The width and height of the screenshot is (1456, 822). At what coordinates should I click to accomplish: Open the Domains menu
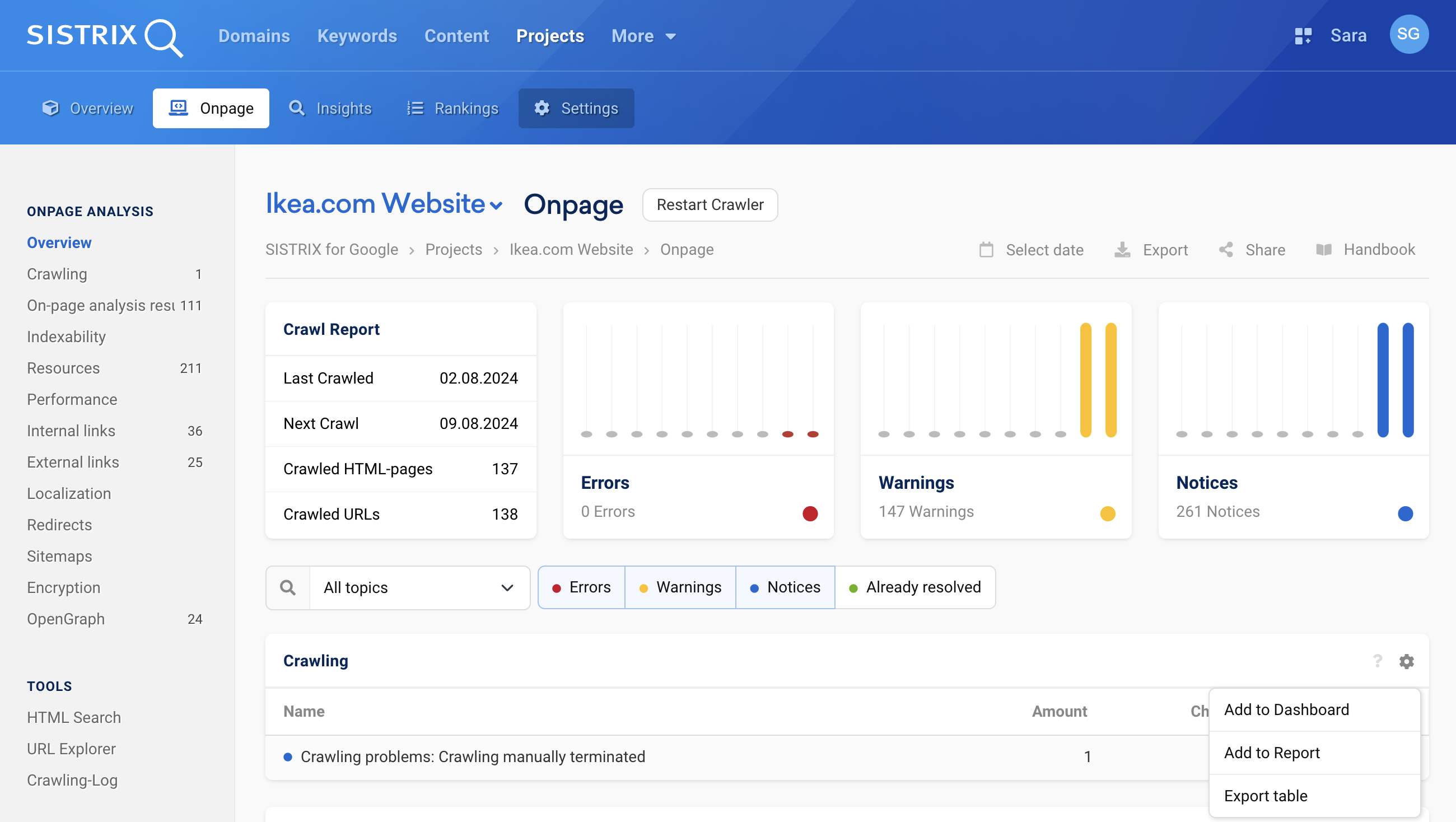254,36
